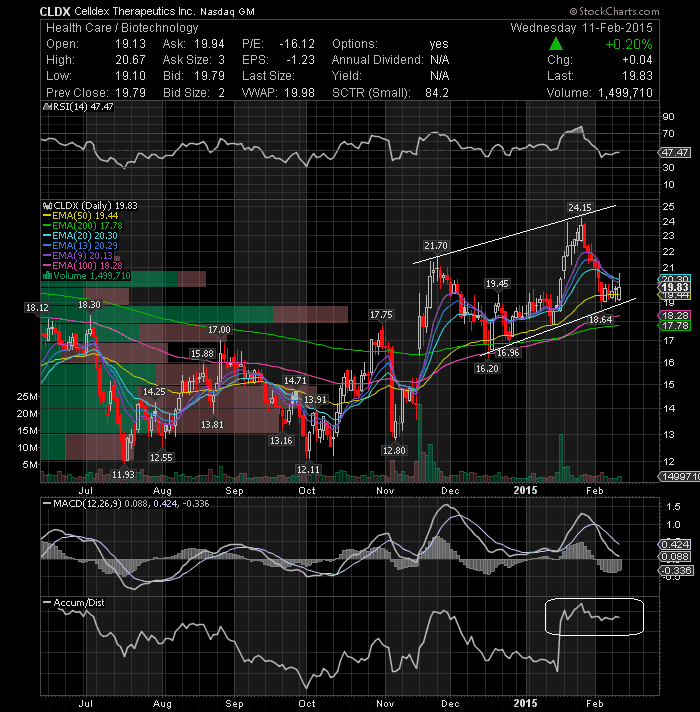Click the Volume 1,499,710 legend entry
This screenshot has width=700, height=712.
pos(86,276)
